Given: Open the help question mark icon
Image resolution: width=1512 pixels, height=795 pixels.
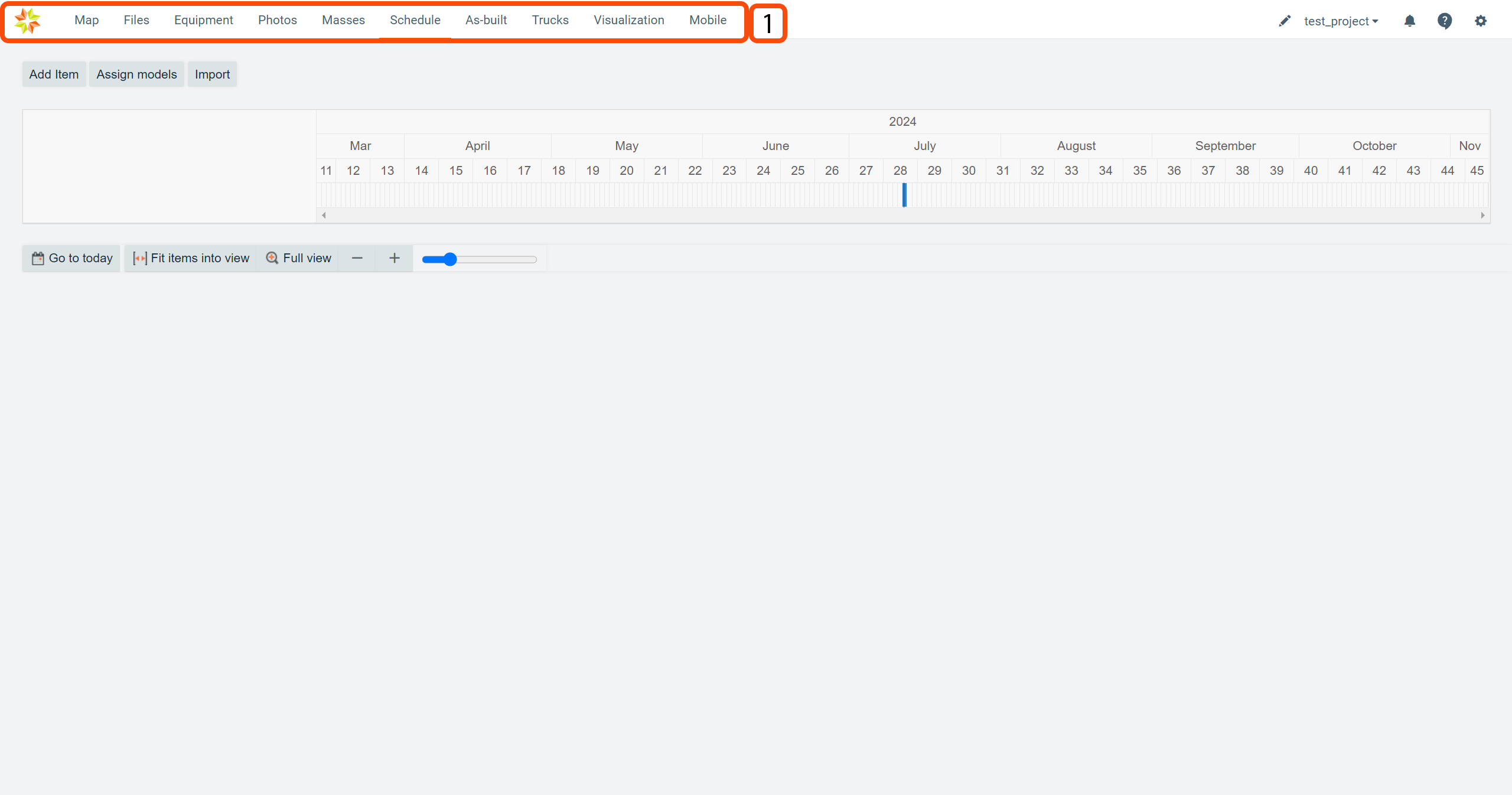Looking at the screenshot, I should [1445, 21].
